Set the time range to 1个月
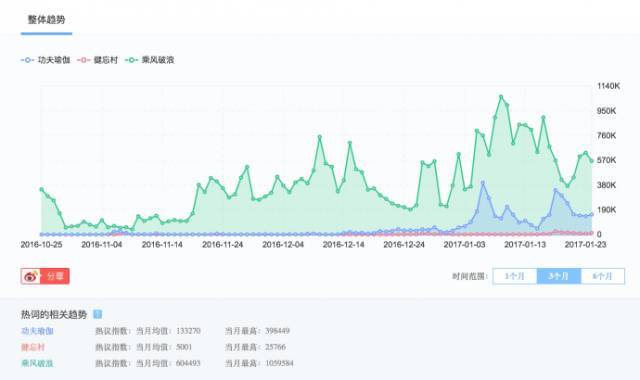This screenshot has height=380, width=640. click(x=515, y=276)
